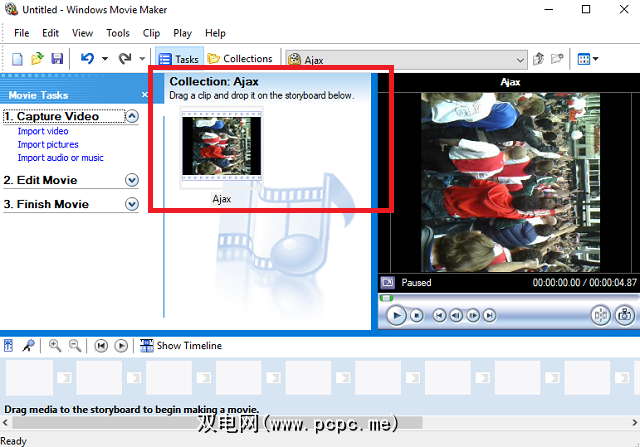Click the 3. Finish Movie heading
The width and height of the screenshot is (640, 447).
pos(46,204)
